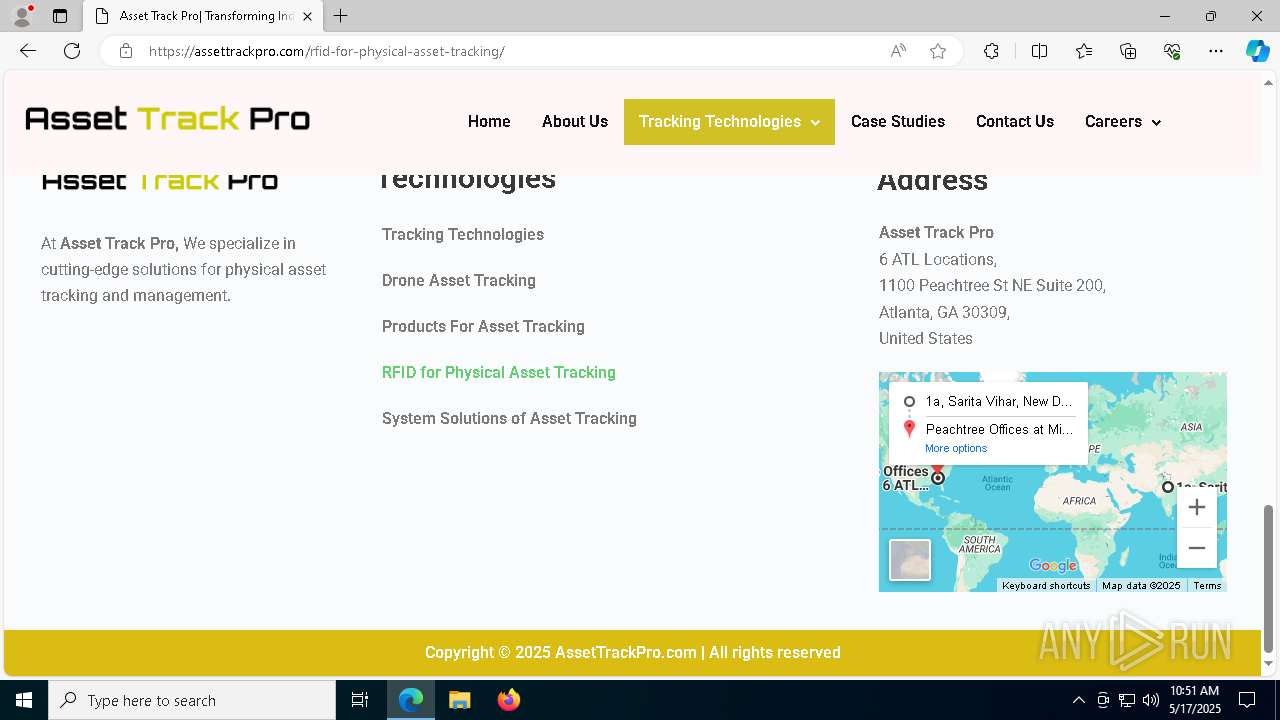The image size is (1280, 720).
Task: Open a new tab with plus button
Action: coord(341,16)
